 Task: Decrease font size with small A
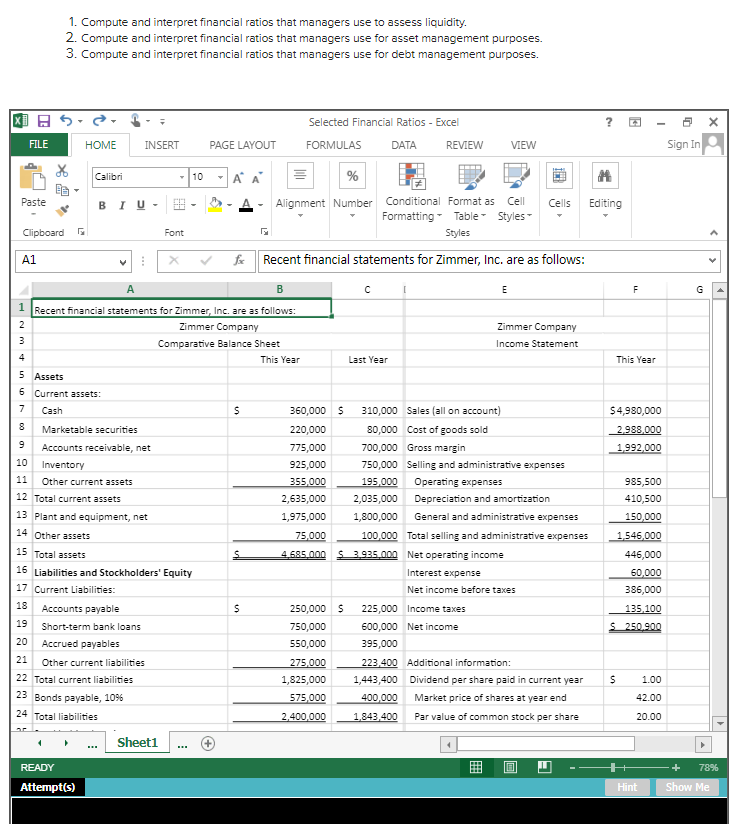(x=257, y=178)
